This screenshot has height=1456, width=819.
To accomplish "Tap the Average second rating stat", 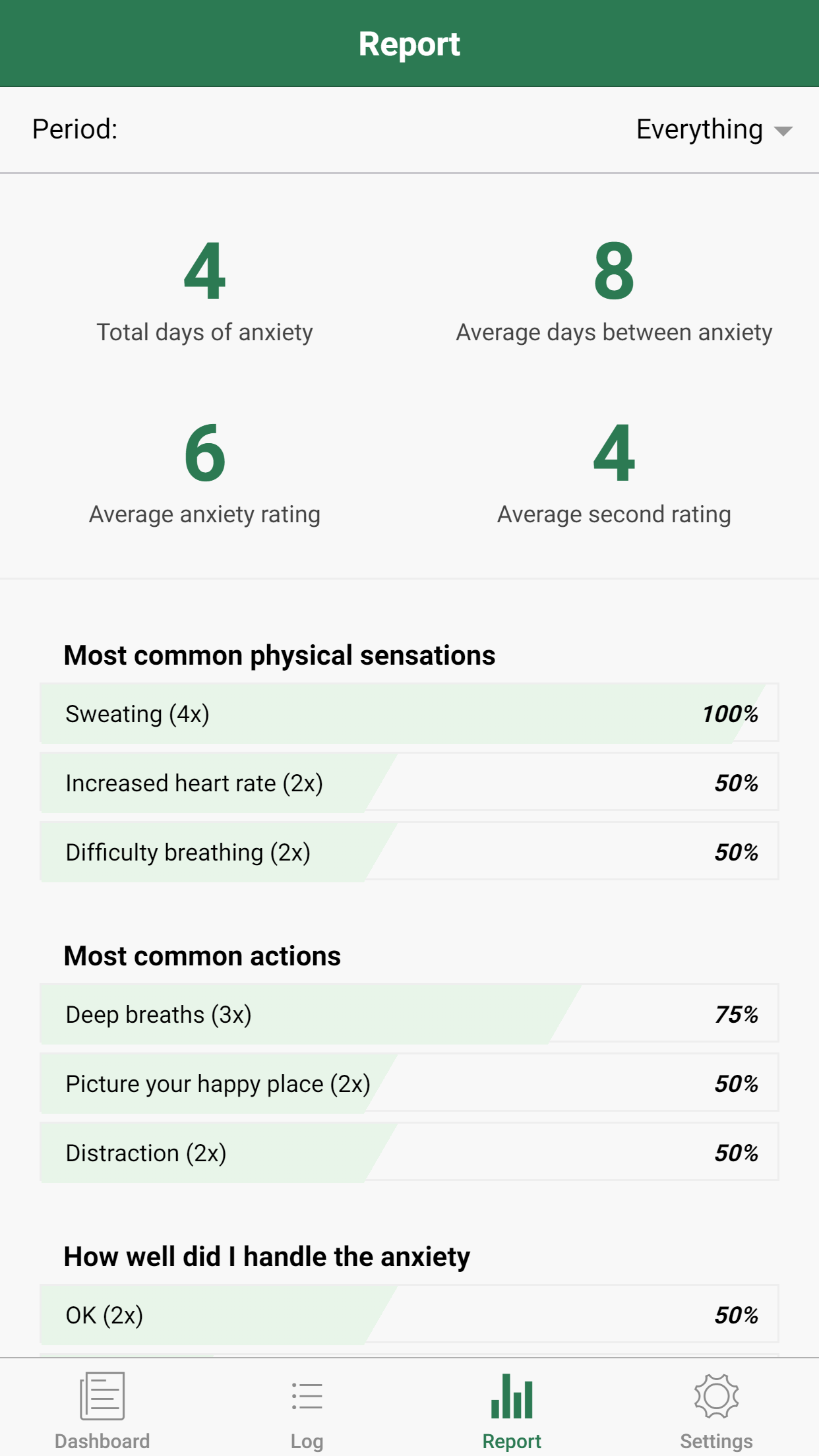I will [614, 472].
